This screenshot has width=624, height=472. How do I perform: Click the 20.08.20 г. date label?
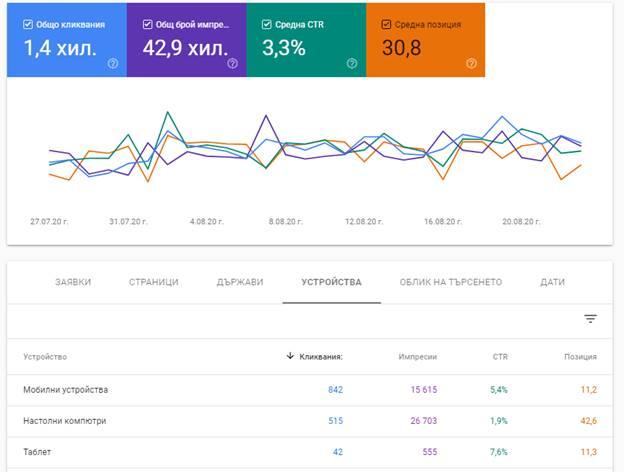click(521, 221)
